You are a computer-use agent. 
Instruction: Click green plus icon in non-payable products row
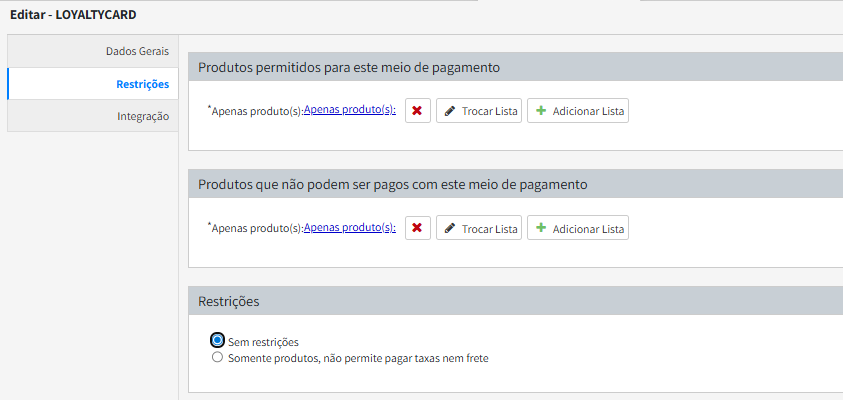542,229
